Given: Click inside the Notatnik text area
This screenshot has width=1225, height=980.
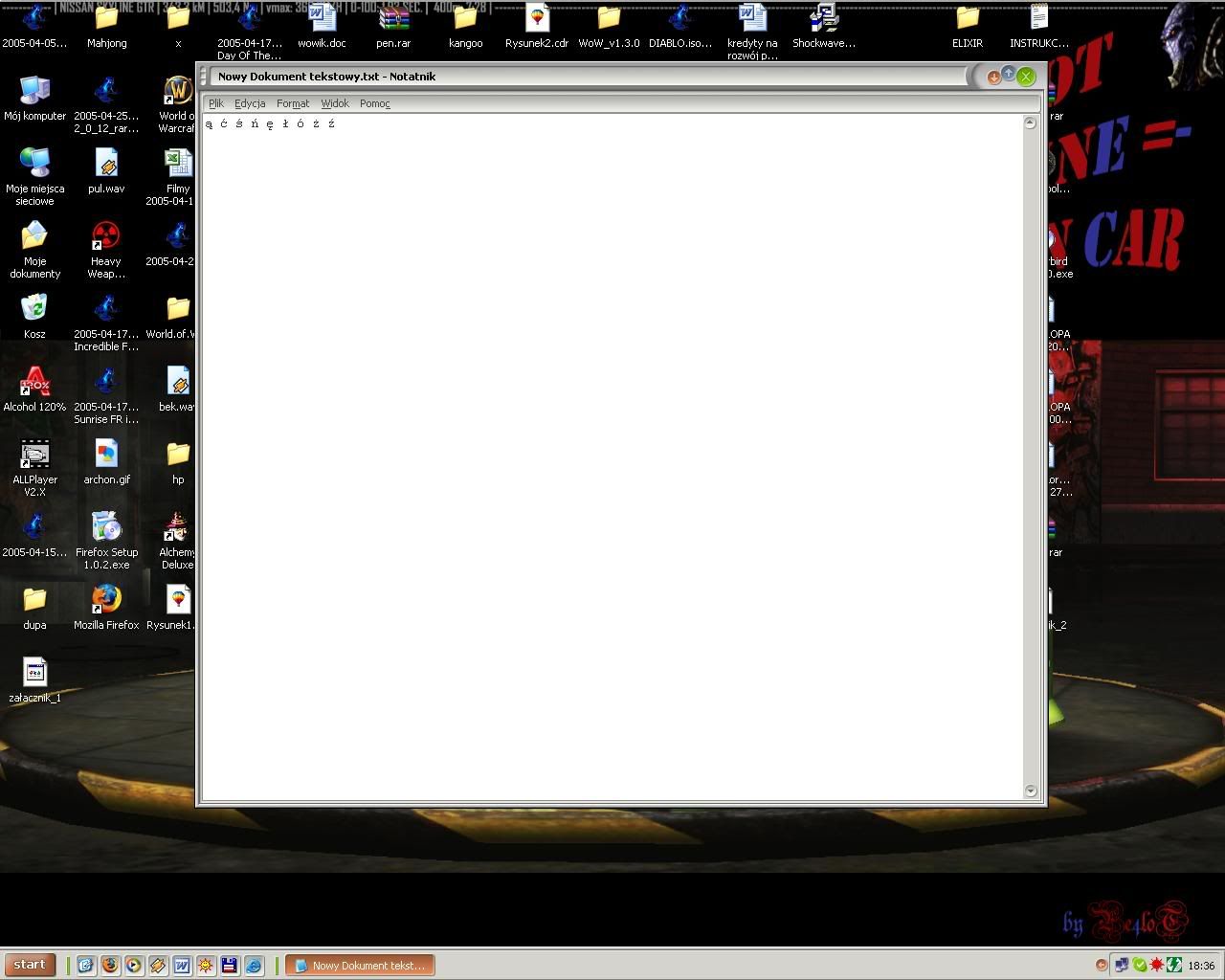Looking at the screenshot, I should pos(612,459).
